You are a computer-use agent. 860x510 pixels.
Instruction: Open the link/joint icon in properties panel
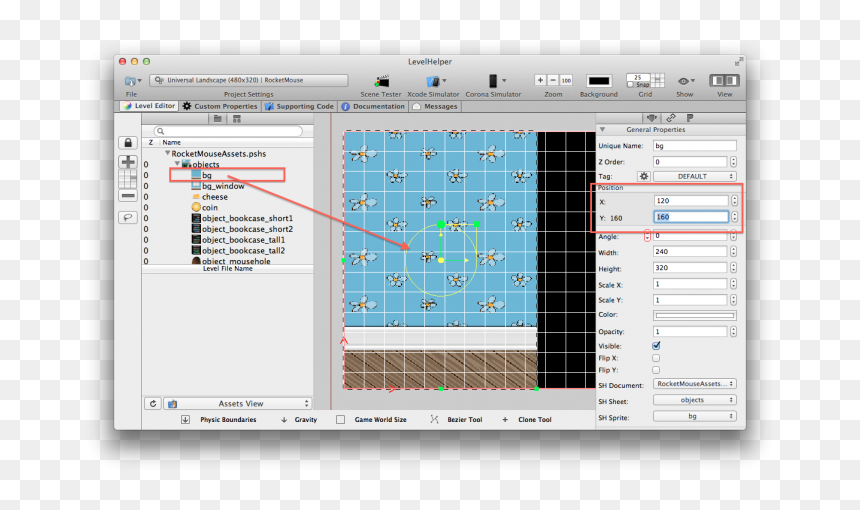pyautogui.click(x=671, y=118)
